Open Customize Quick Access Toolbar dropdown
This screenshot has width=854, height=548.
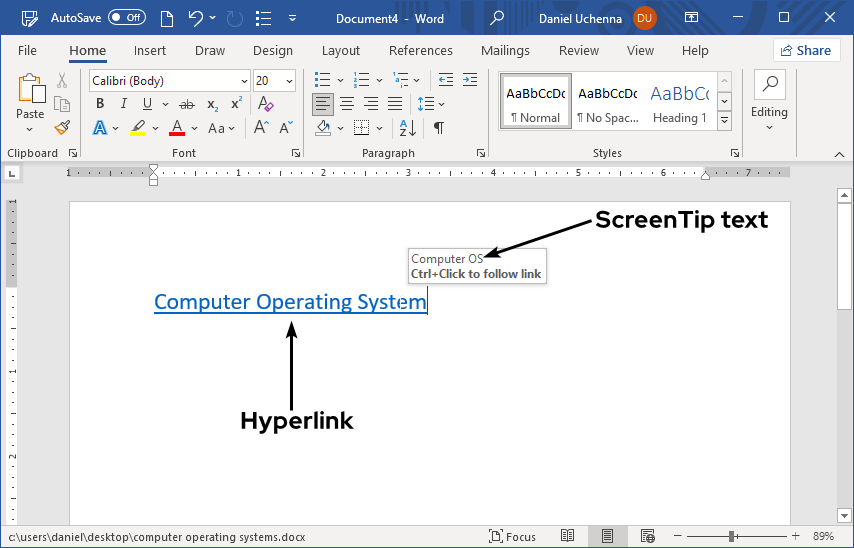pyautogui.click(x=292, y=19)
